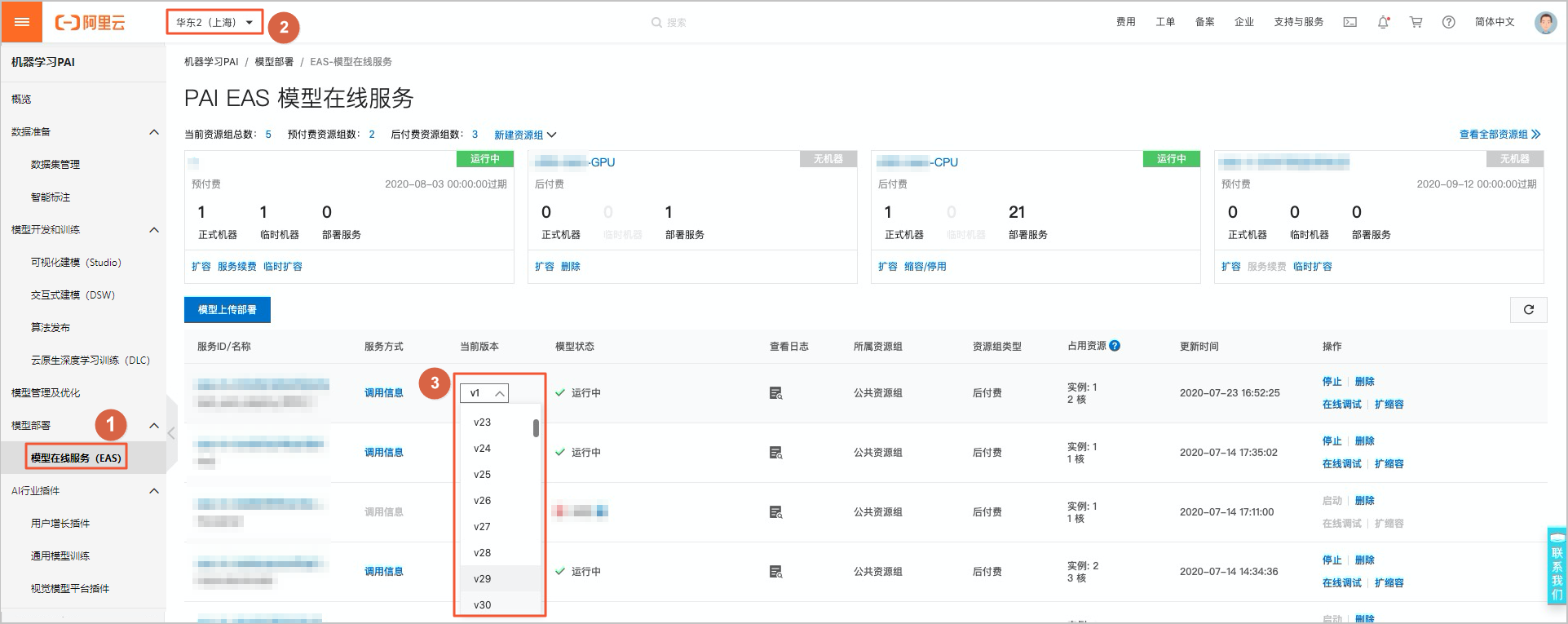Viewport: 1568px width, 624px height.
Task: Select version v29 from the list
Action: tap(501, 579)
